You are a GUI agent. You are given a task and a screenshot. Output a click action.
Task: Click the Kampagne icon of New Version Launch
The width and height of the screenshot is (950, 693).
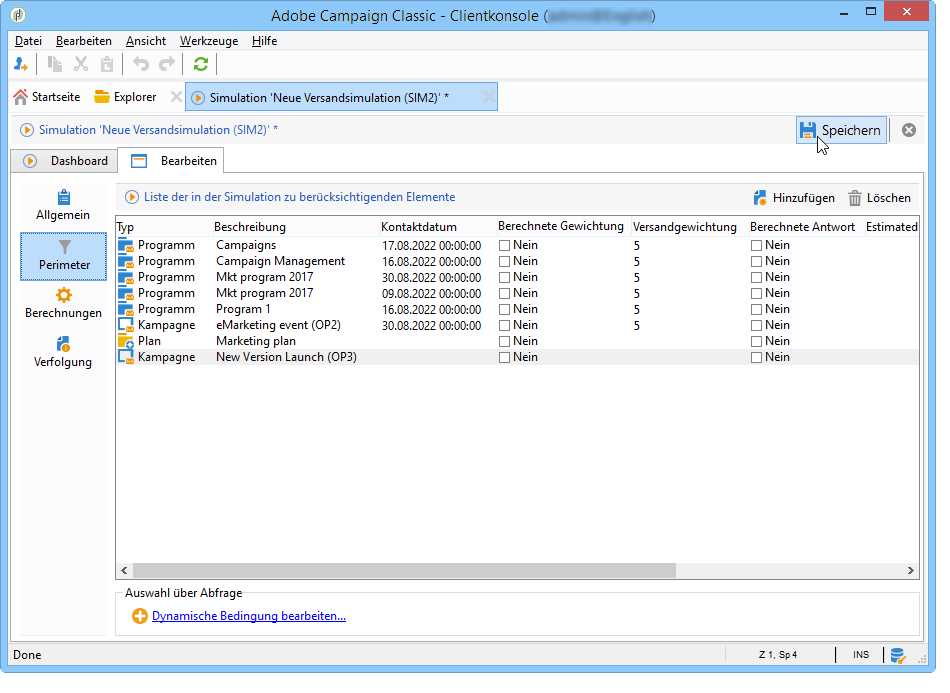pos(125,357)
